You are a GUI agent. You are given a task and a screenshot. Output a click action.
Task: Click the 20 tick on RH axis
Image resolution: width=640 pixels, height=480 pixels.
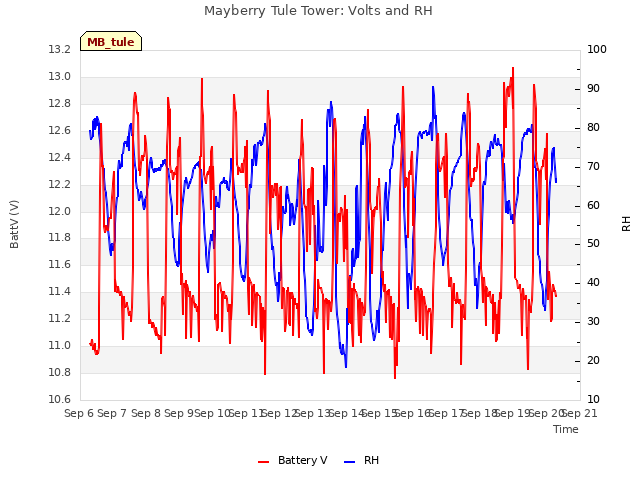tap(593, 360)
